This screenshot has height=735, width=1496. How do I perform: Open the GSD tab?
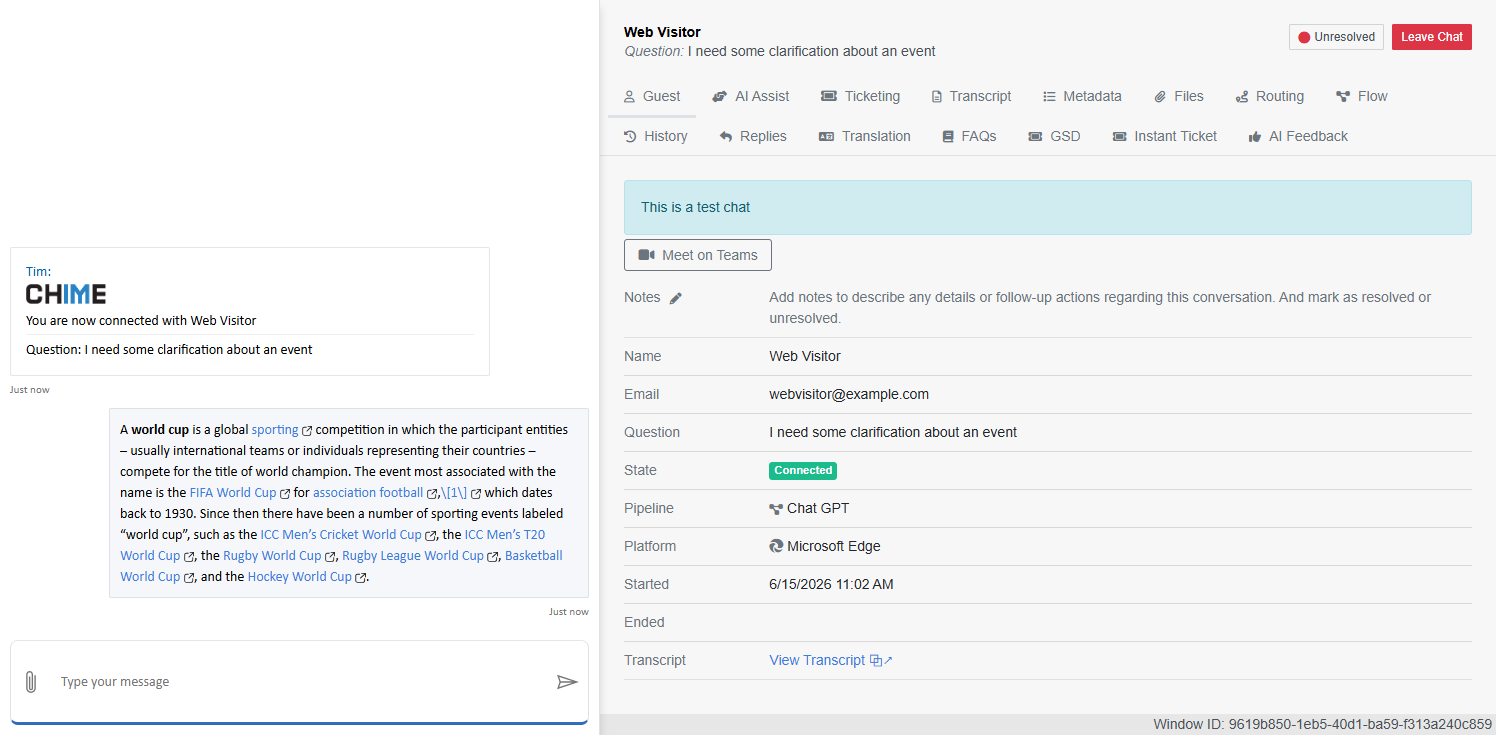[1055, 136]
